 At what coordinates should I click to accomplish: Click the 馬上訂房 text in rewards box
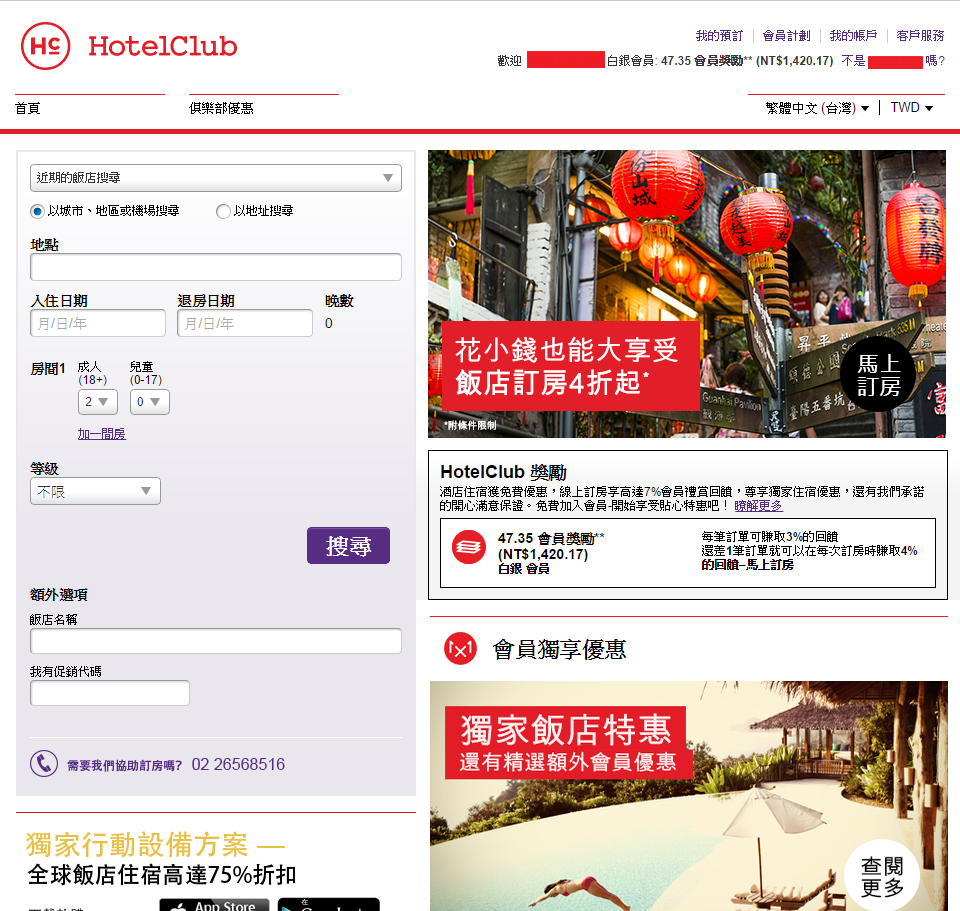[770, 565]
